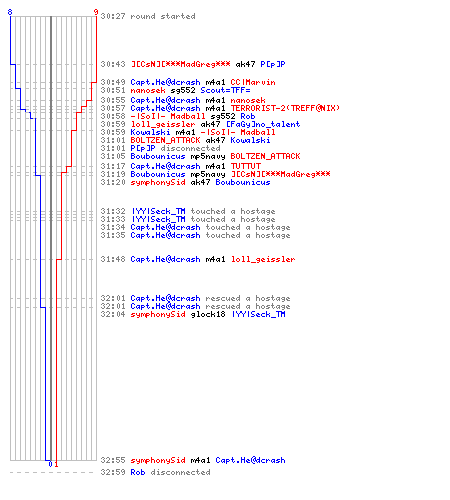Click the red team score 9 marker

point(96,12)
